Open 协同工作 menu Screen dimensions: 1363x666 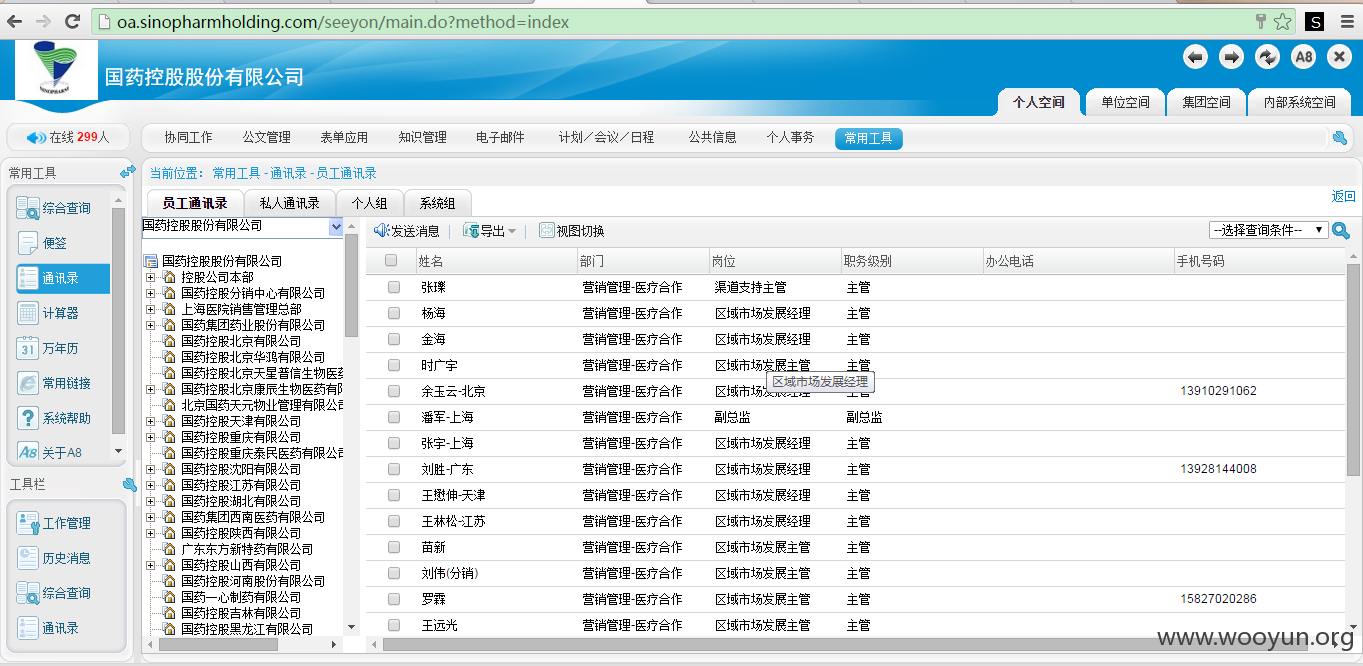click(189, 138)
